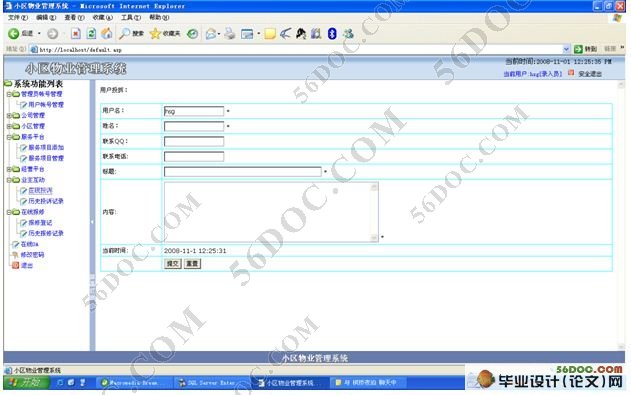Open the 历史投诉记录 link
Image resolution: width=631 pixels, height=395 pixels.
tap(46, 201)
